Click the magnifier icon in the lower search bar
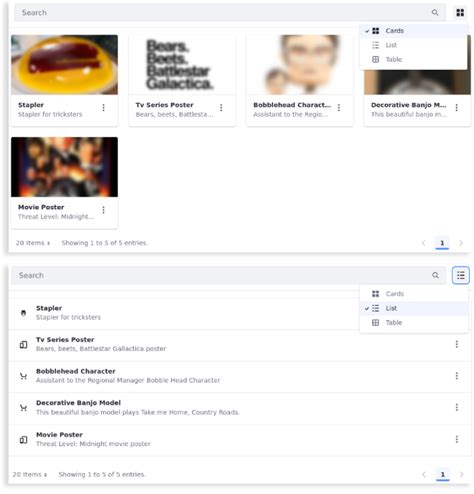Screen dimensions: 474x494 point(435,275)
